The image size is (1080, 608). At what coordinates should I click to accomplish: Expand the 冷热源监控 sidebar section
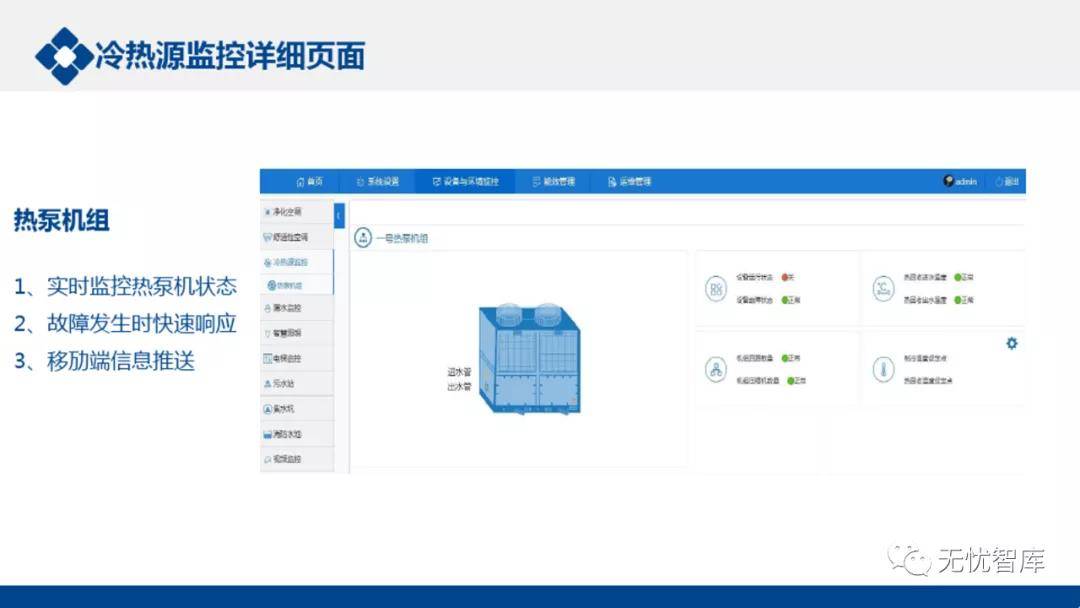[x=289, y=262]
